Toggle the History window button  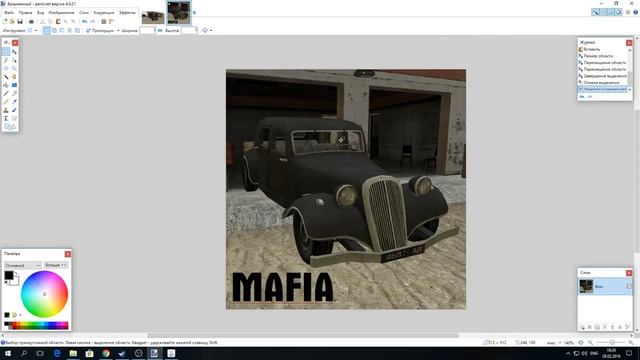point(603,12)
